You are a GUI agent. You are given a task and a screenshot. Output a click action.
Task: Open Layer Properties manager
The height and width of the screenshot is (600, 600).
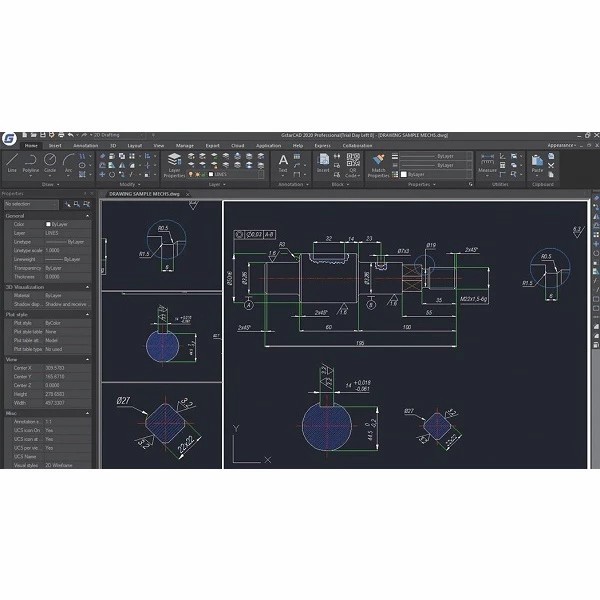[x=174, y=165]
